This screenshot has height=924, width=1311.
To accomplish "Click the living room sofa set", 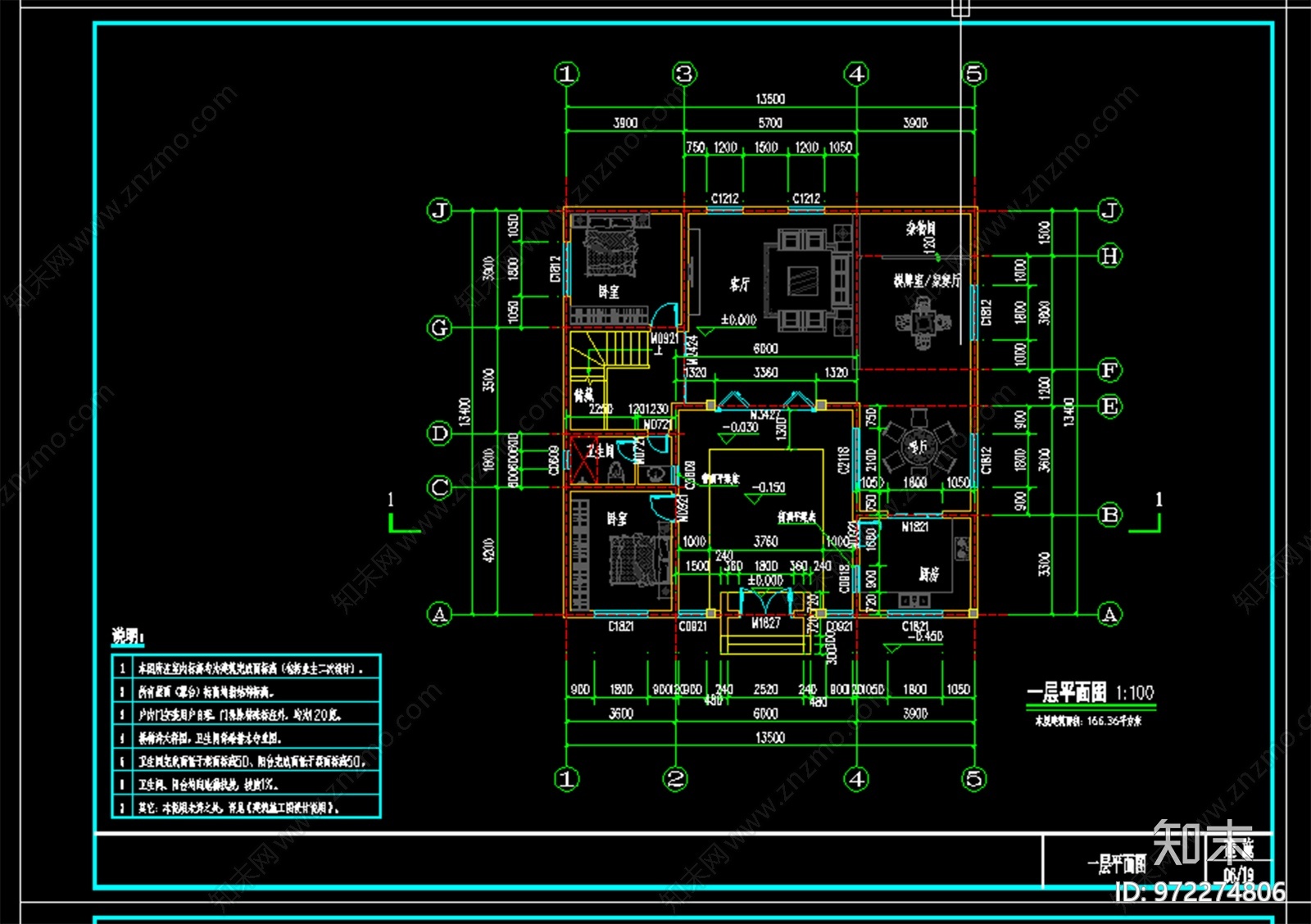I will pos(808,281).
